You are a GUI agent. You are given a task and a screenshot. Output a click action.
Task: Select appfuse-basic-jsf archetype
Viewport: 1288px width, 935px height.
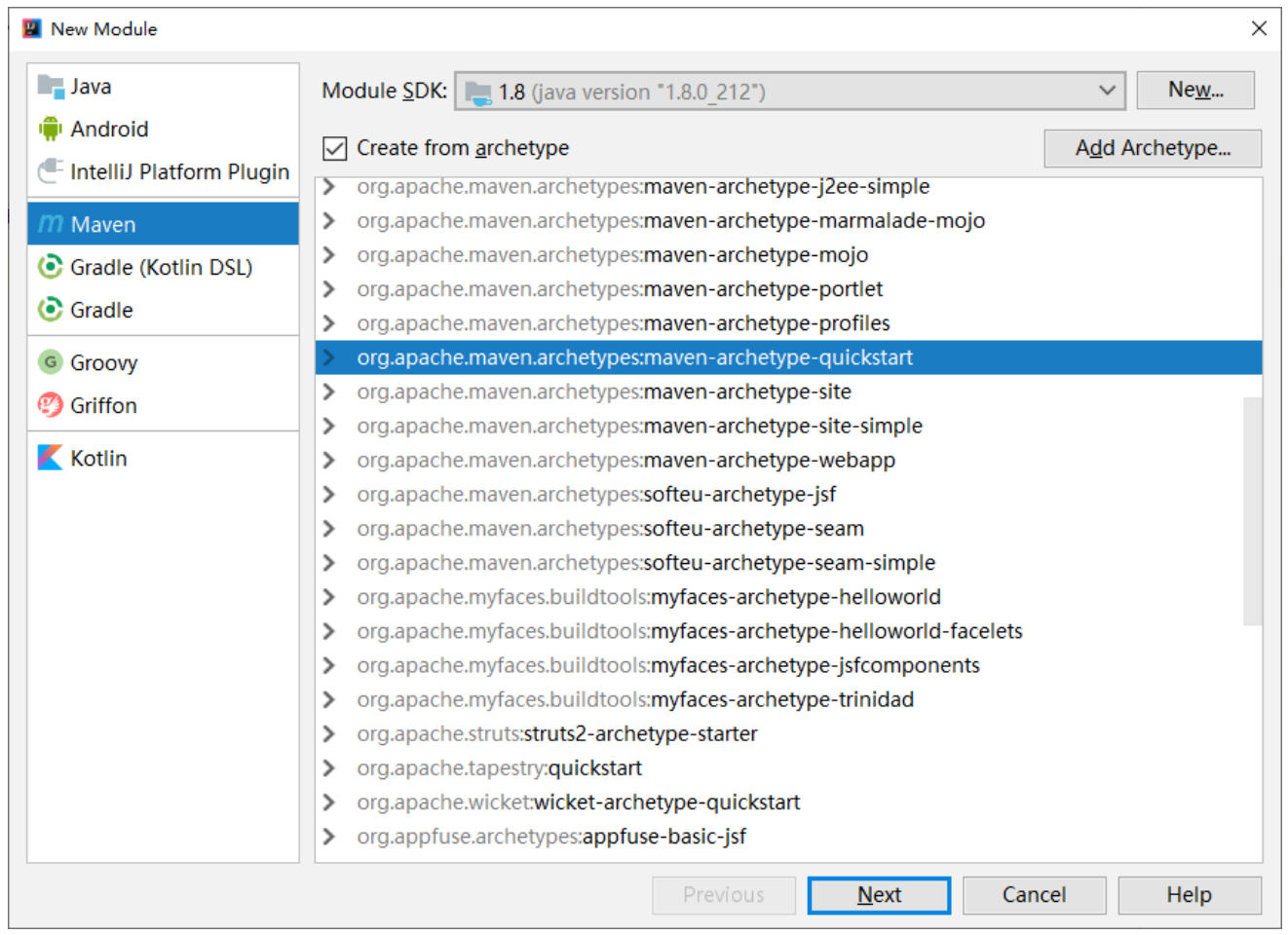point(788,836)
